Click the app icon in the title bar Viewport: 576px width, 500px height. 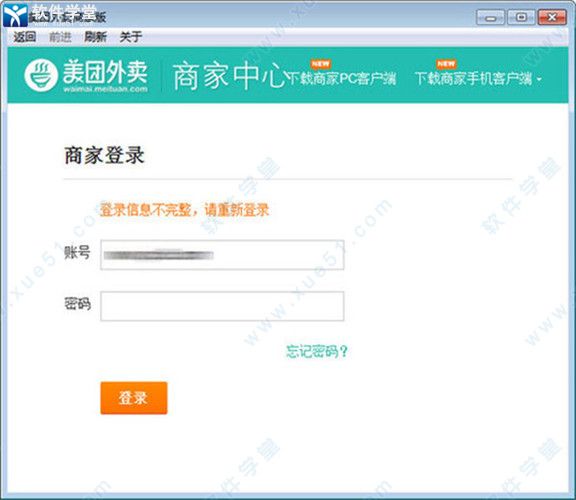(x=15, y=15)
